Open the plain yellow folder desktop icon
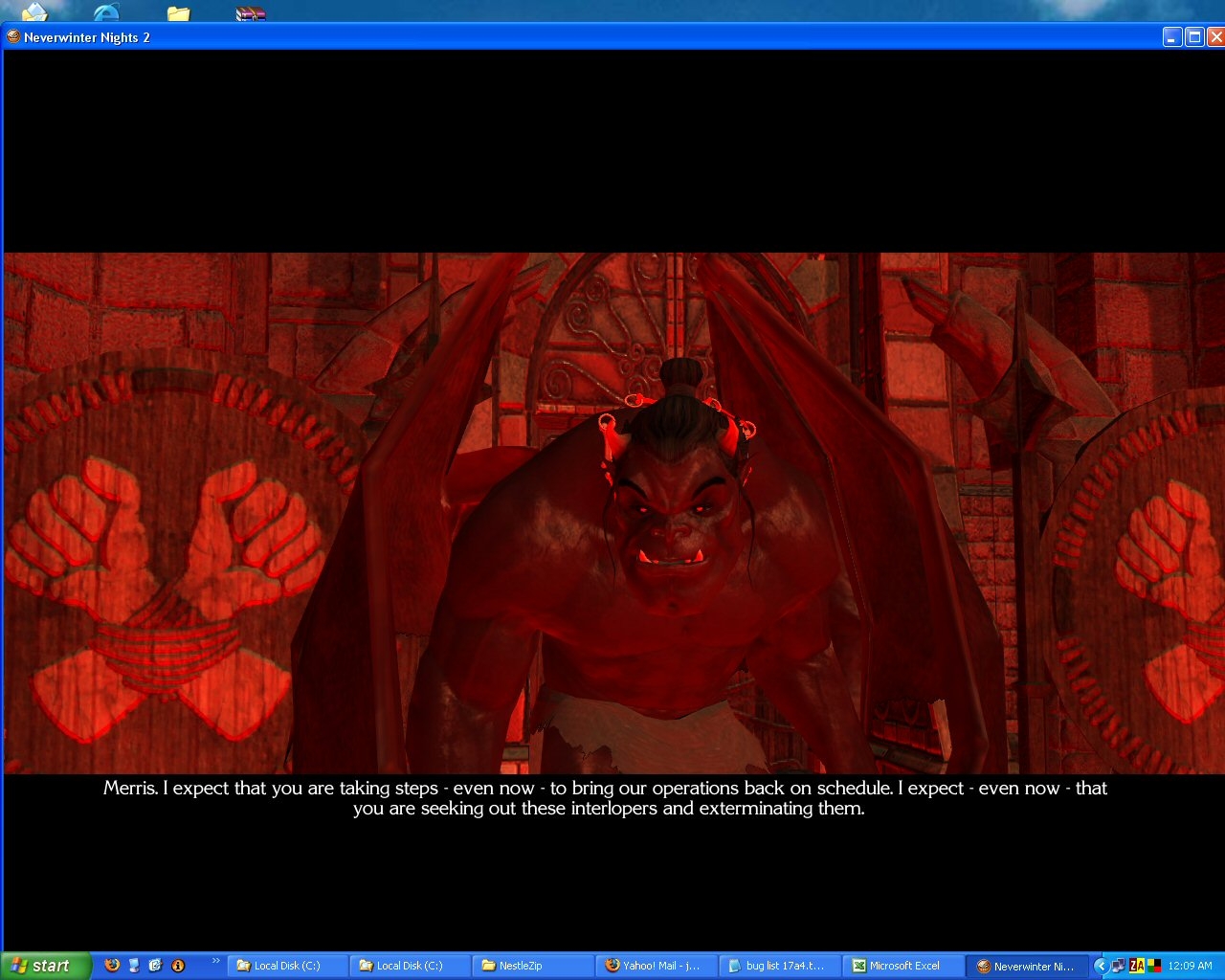Viewport: 1225px width, 980px height. pos(178,12)
